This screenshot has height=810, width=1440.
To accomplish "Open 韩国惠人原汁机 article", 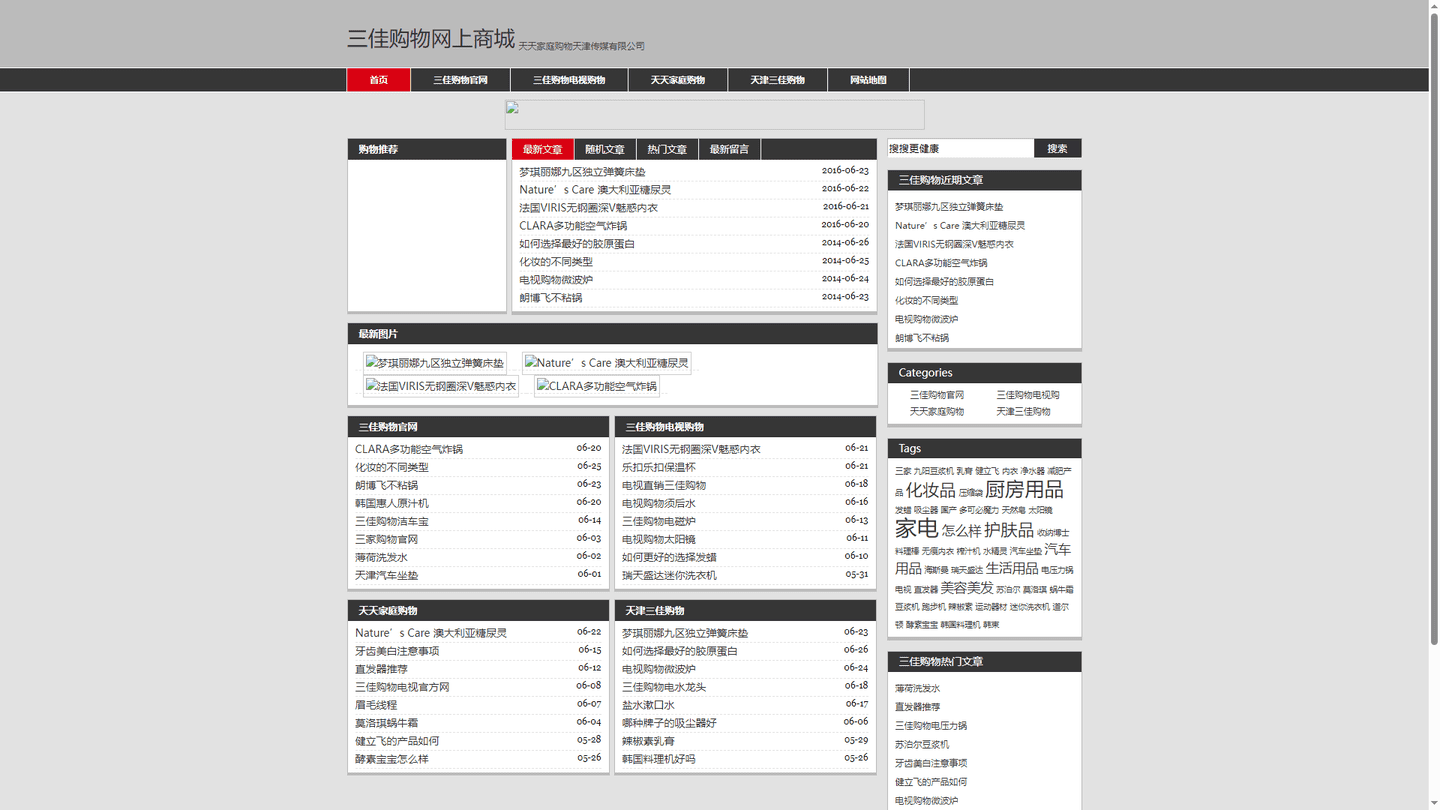I will pyautogui.click(x=392, y=503).
